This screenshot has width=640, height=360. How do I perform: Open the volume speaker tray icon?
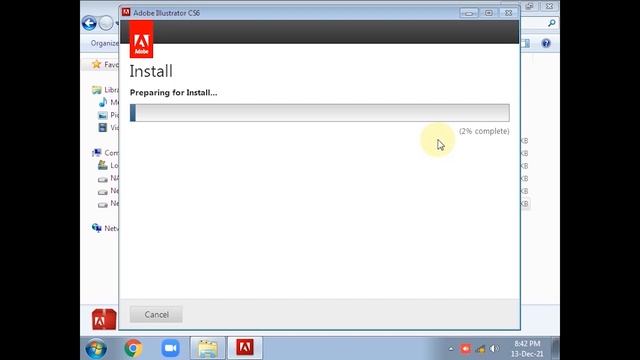click(494, 349)
